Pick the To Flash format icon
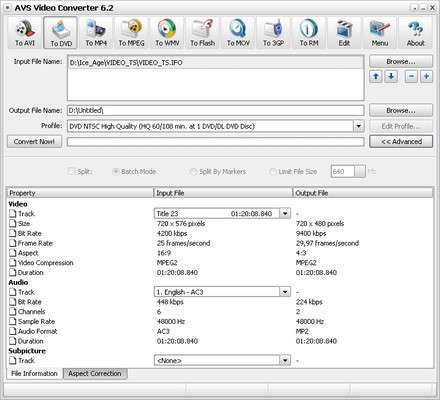The height and width of the screenshot is (400, 440). (x=202, y=33)
